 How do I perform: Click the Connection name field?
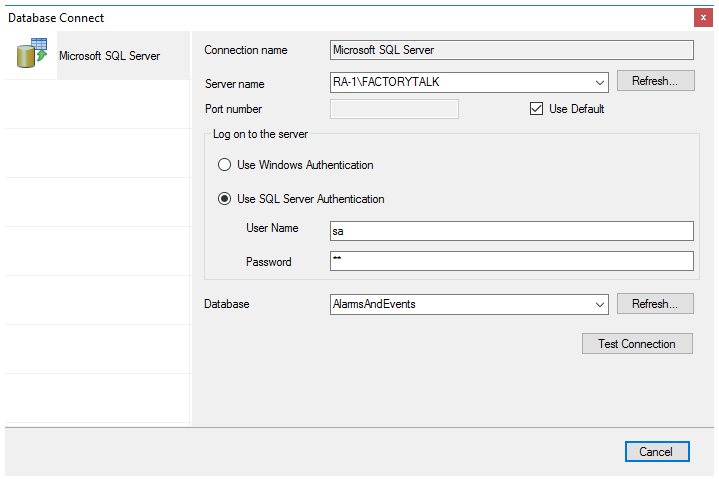(511, 50)
